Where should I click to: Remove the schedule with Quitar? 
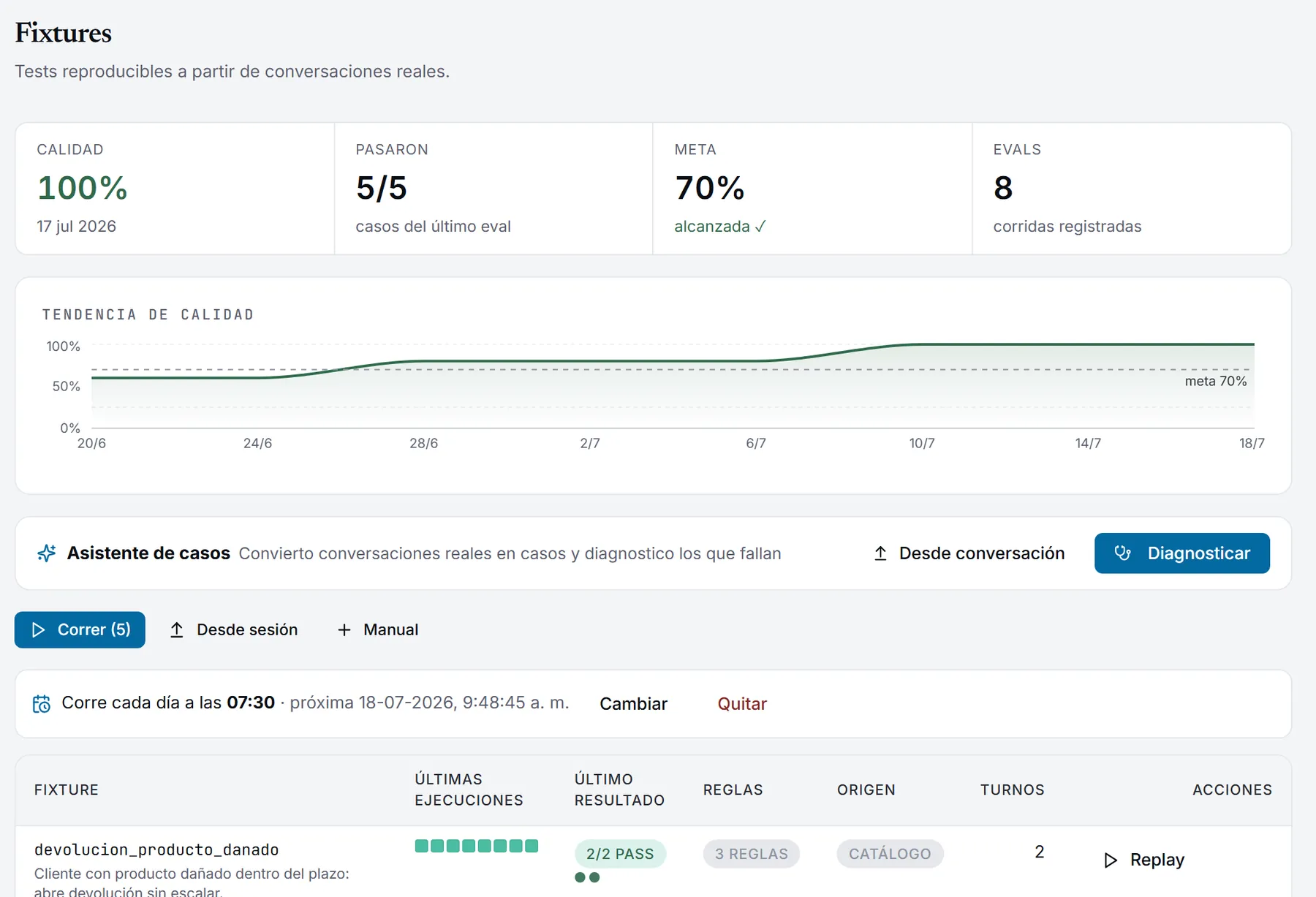[742, 703]
